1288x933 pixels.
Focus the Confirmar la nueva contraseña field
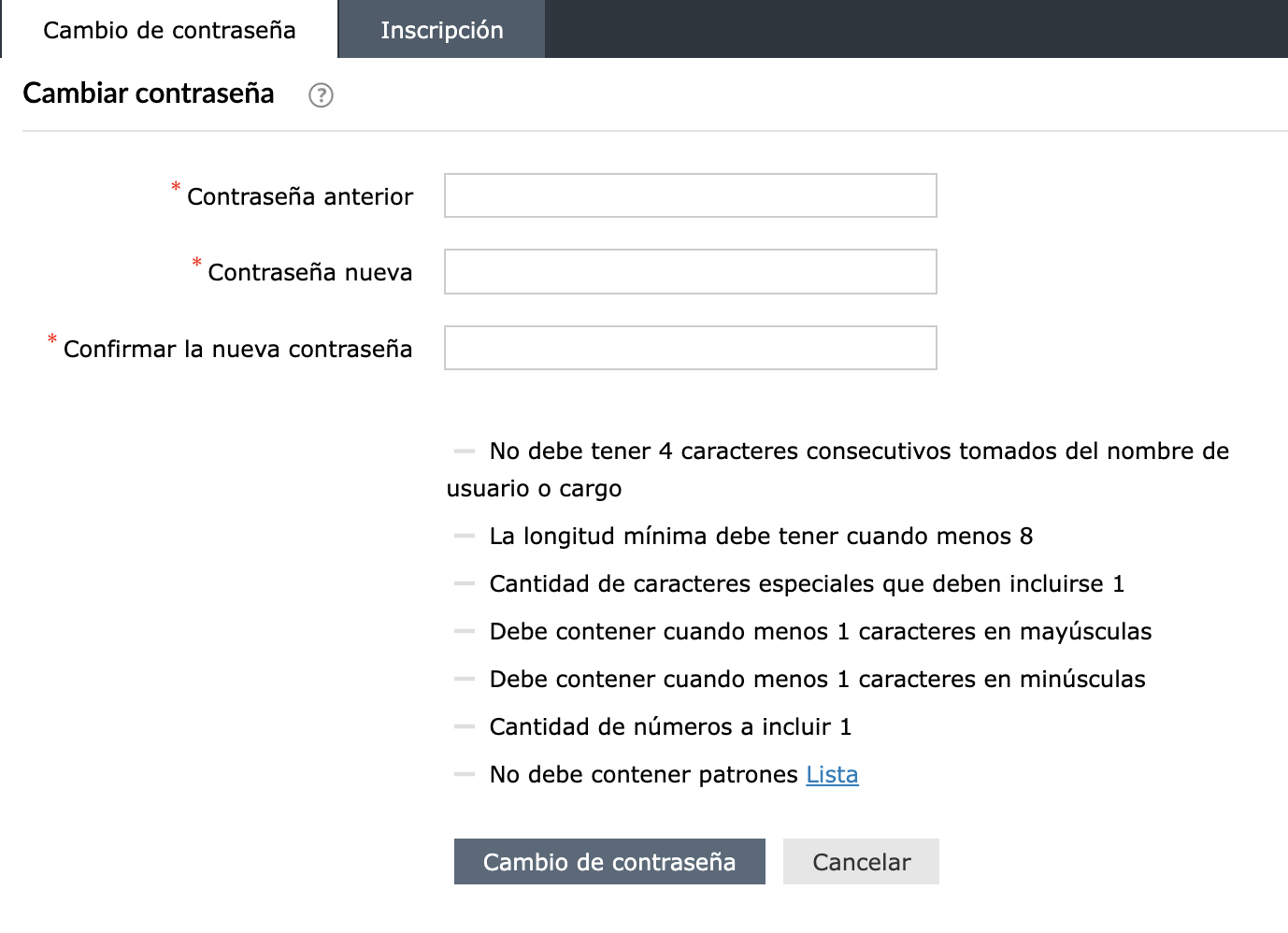click(690, 348)
